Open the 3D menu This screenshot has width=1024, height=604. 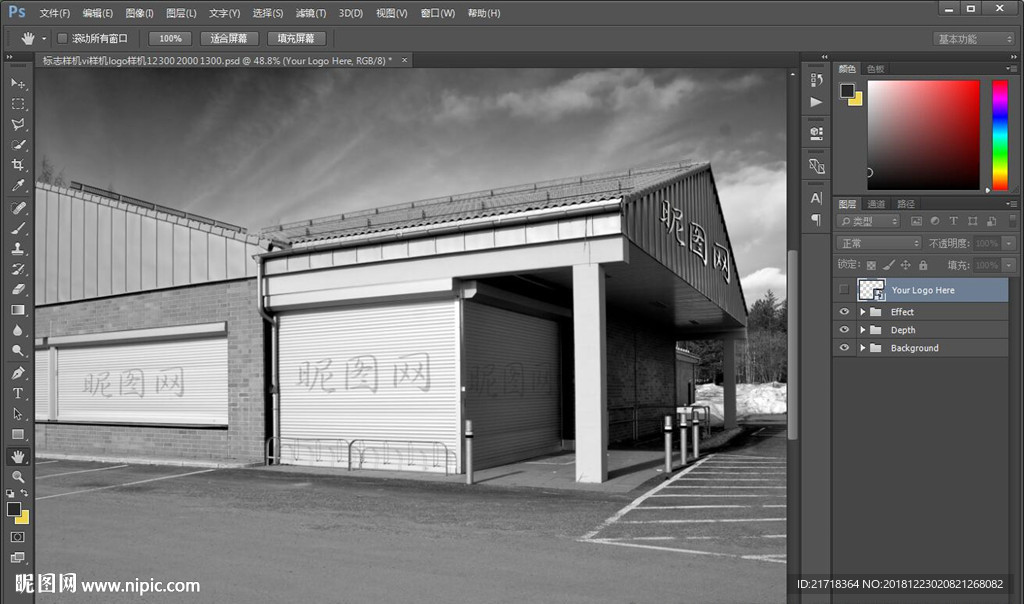351,13
